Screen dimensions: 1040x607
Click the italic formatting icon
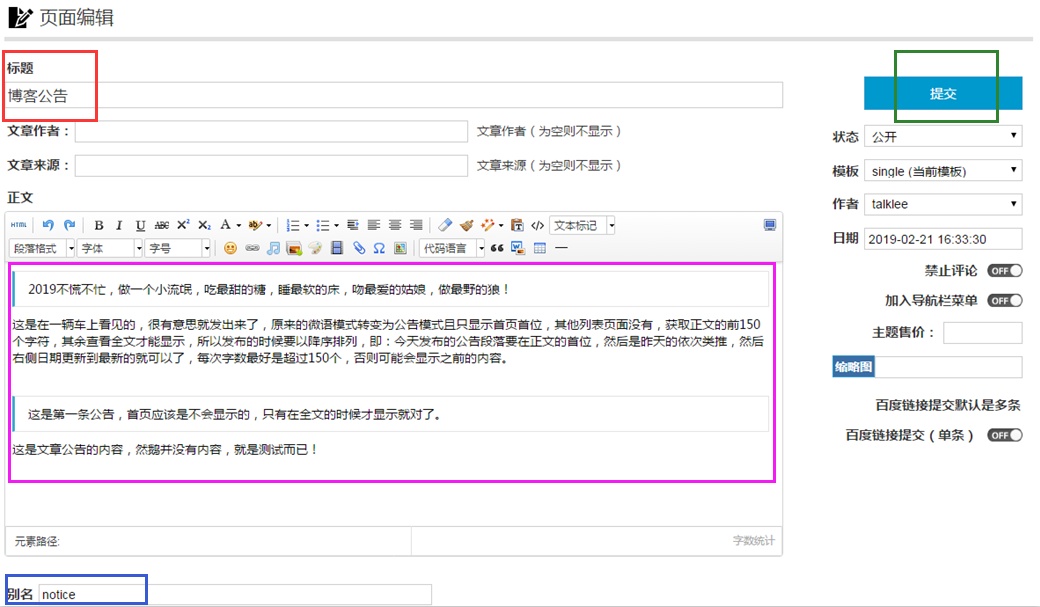(x=119, y=226)
